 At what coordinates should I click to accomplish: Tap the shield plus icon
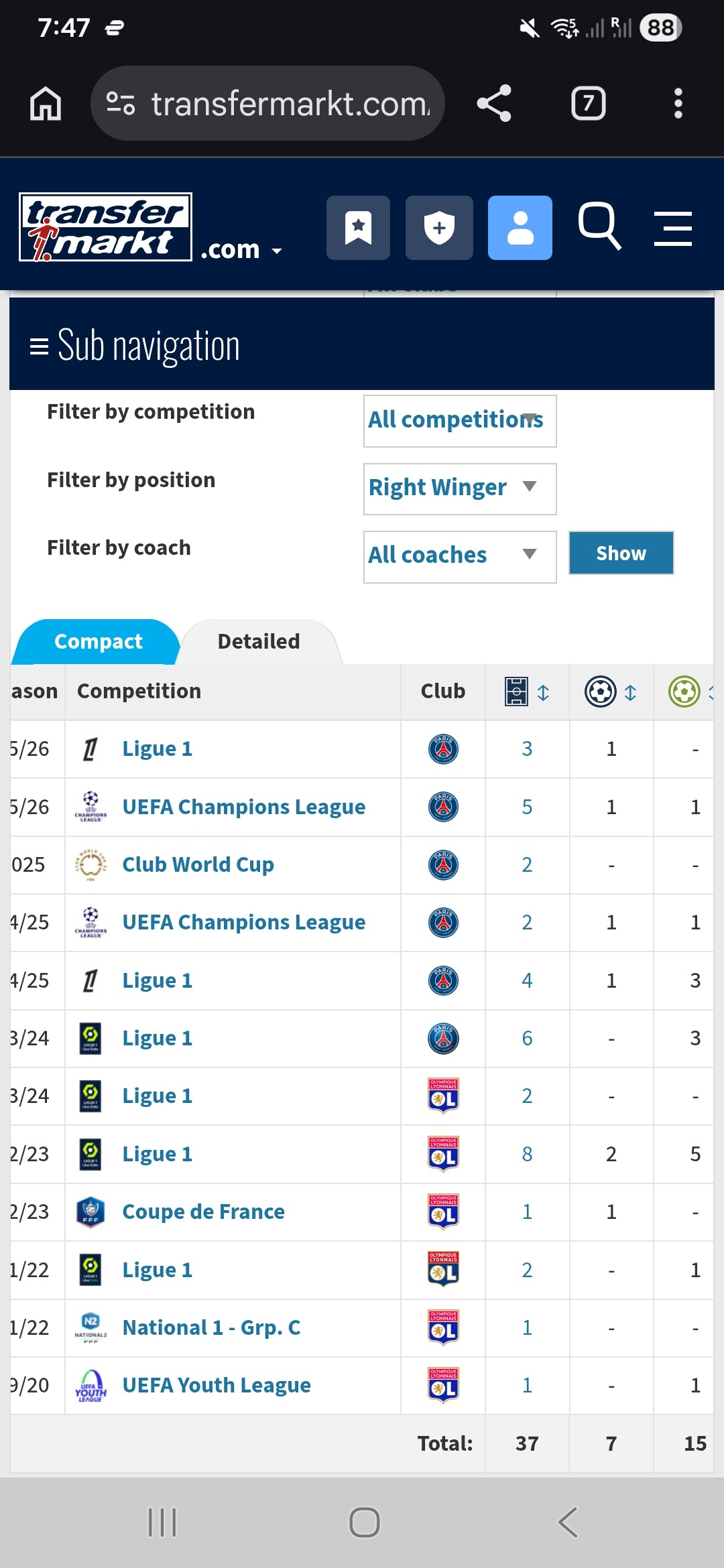[x=439, y=228]
